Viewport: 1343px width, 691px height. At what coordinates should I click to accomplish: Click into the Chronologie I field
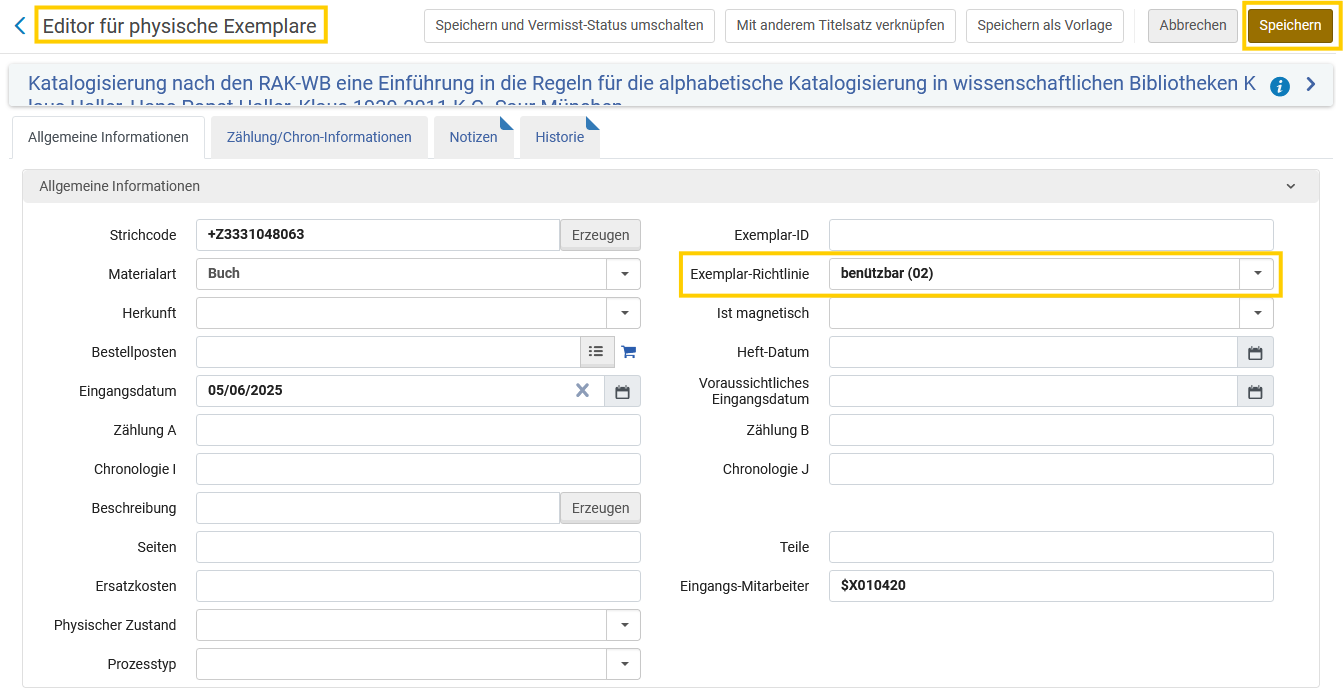[418, 469]
